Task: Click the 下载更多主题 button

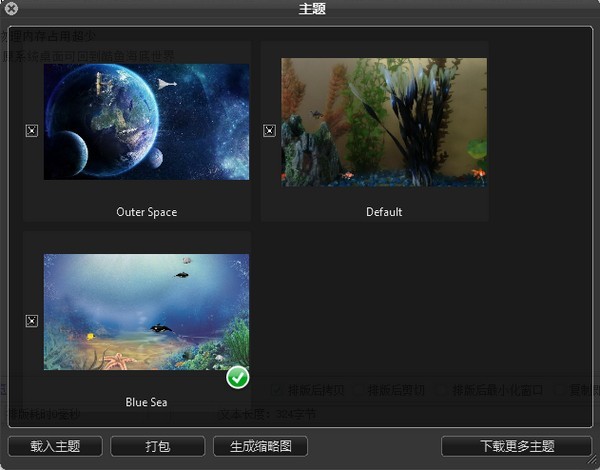Action: [x=517, y=446]
